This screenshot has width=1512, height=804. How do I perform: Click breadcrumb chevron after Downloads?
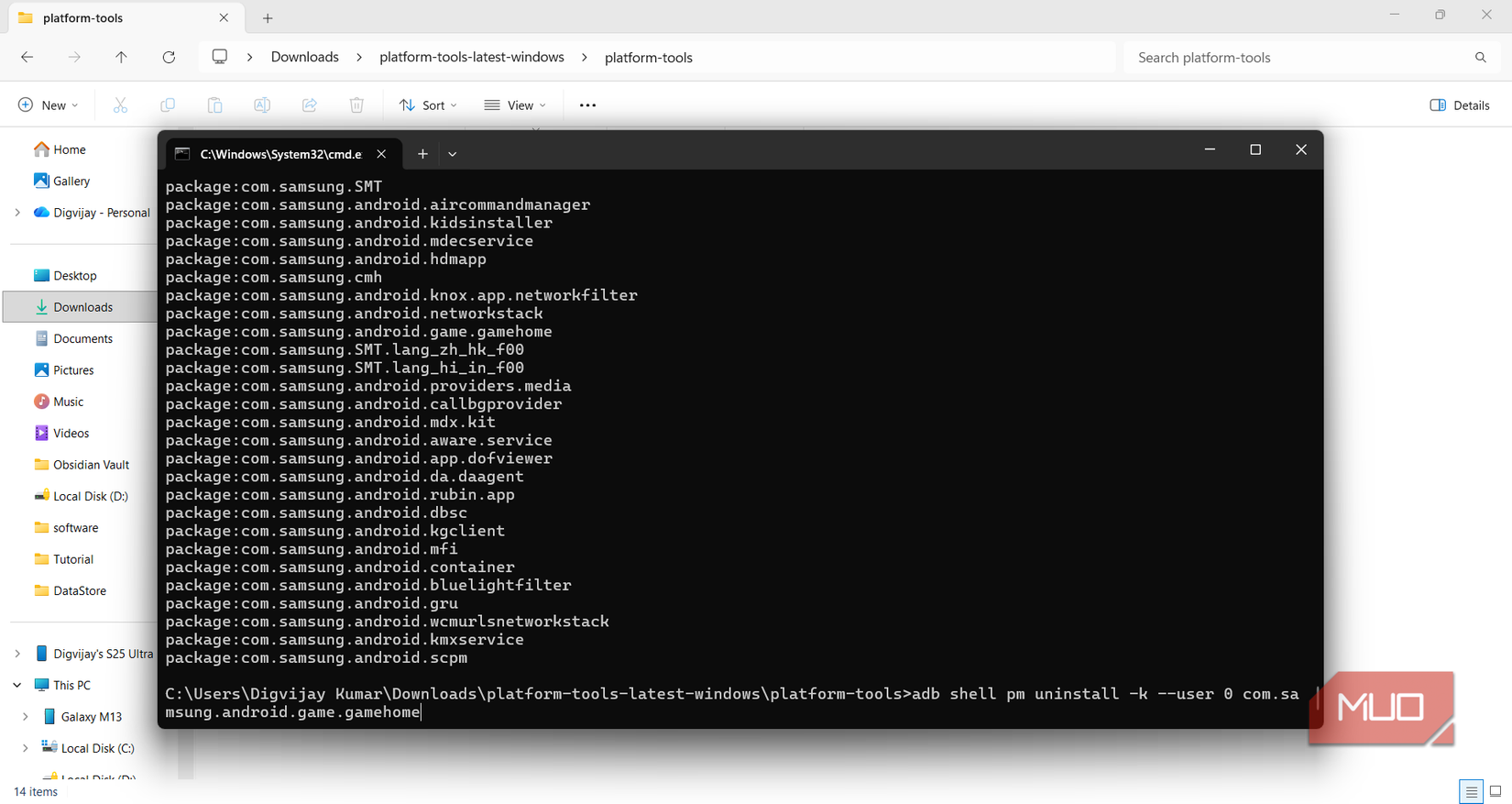(359, 57)
